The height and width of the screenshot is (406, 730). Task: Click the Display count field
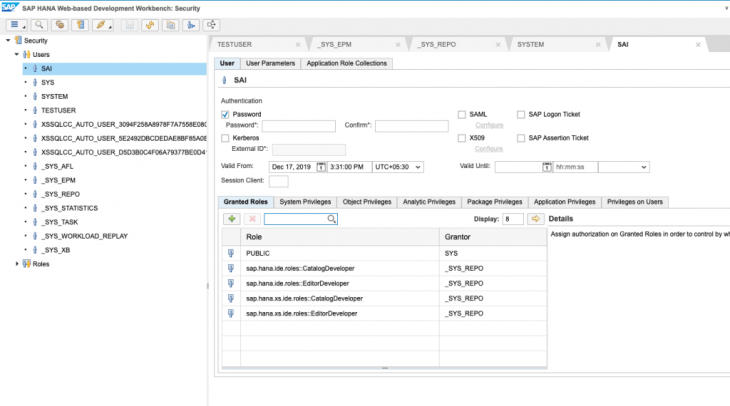(513, 219)
